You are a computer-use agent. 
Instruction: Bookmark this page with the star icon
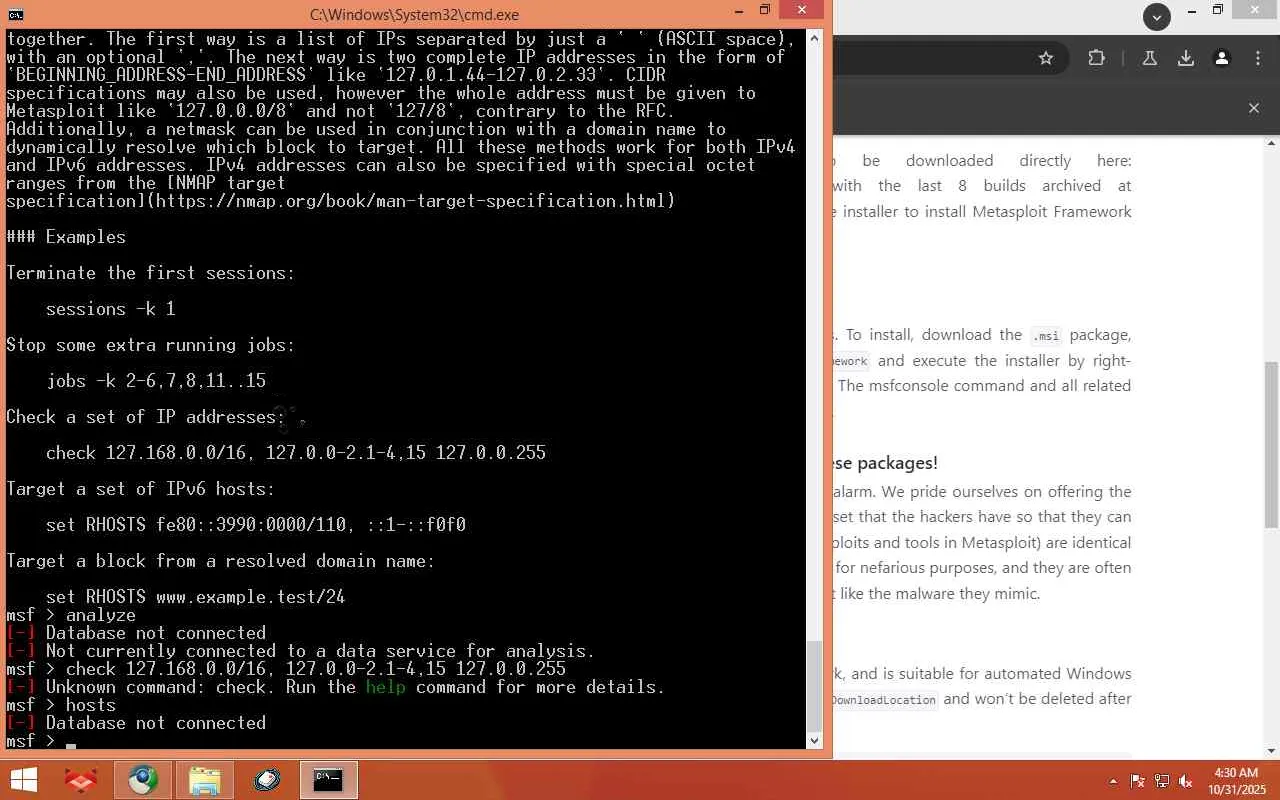pyautogui.click(x=1046, y=58)
